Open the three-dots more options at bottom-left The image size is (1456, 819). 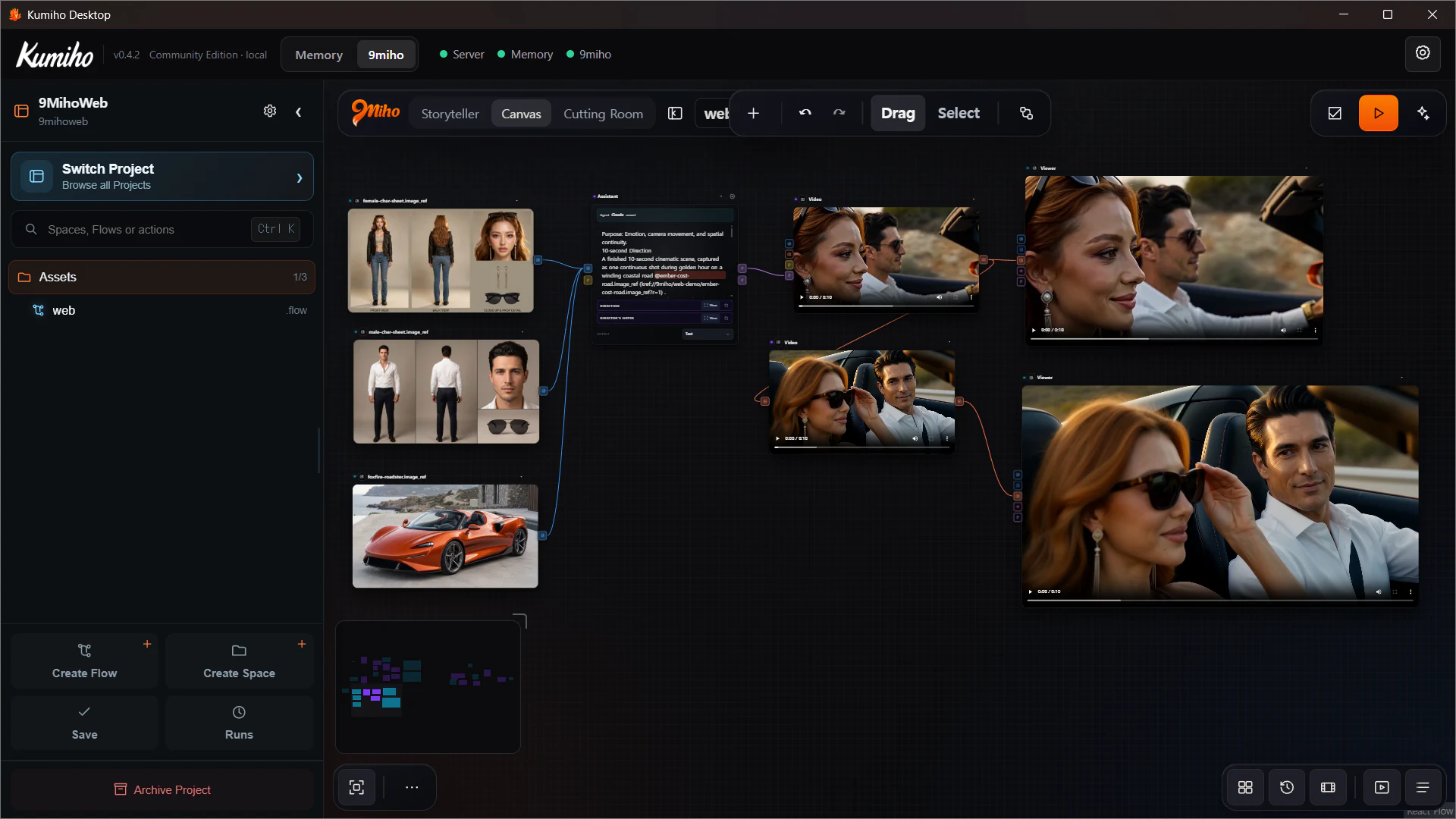(x=412, y=787)
